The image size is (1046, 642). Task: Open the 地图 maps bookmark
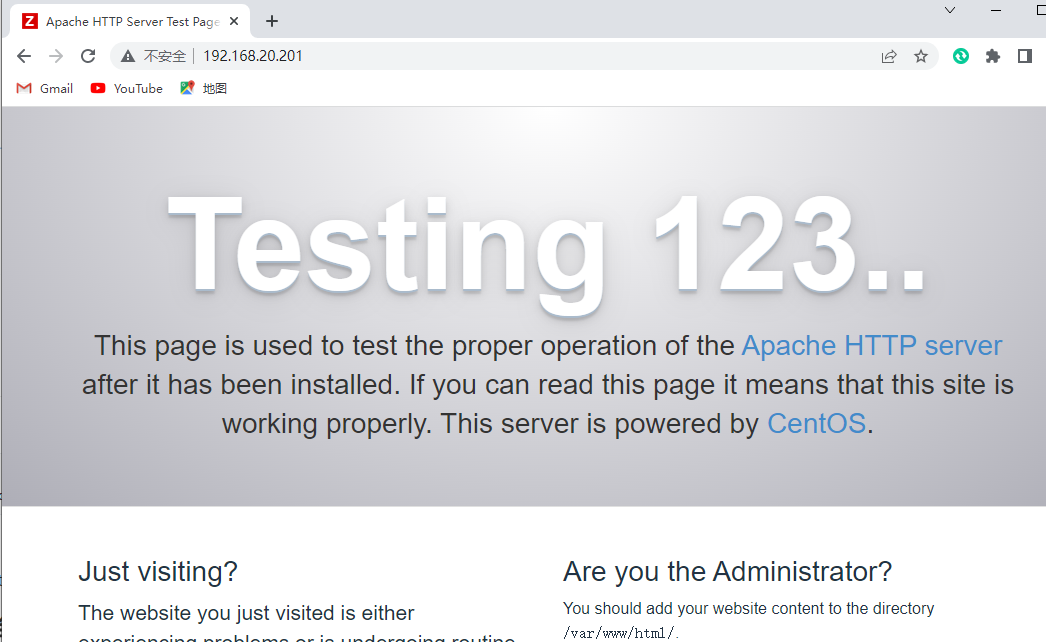pyautogui.click(x=204, y=88)
